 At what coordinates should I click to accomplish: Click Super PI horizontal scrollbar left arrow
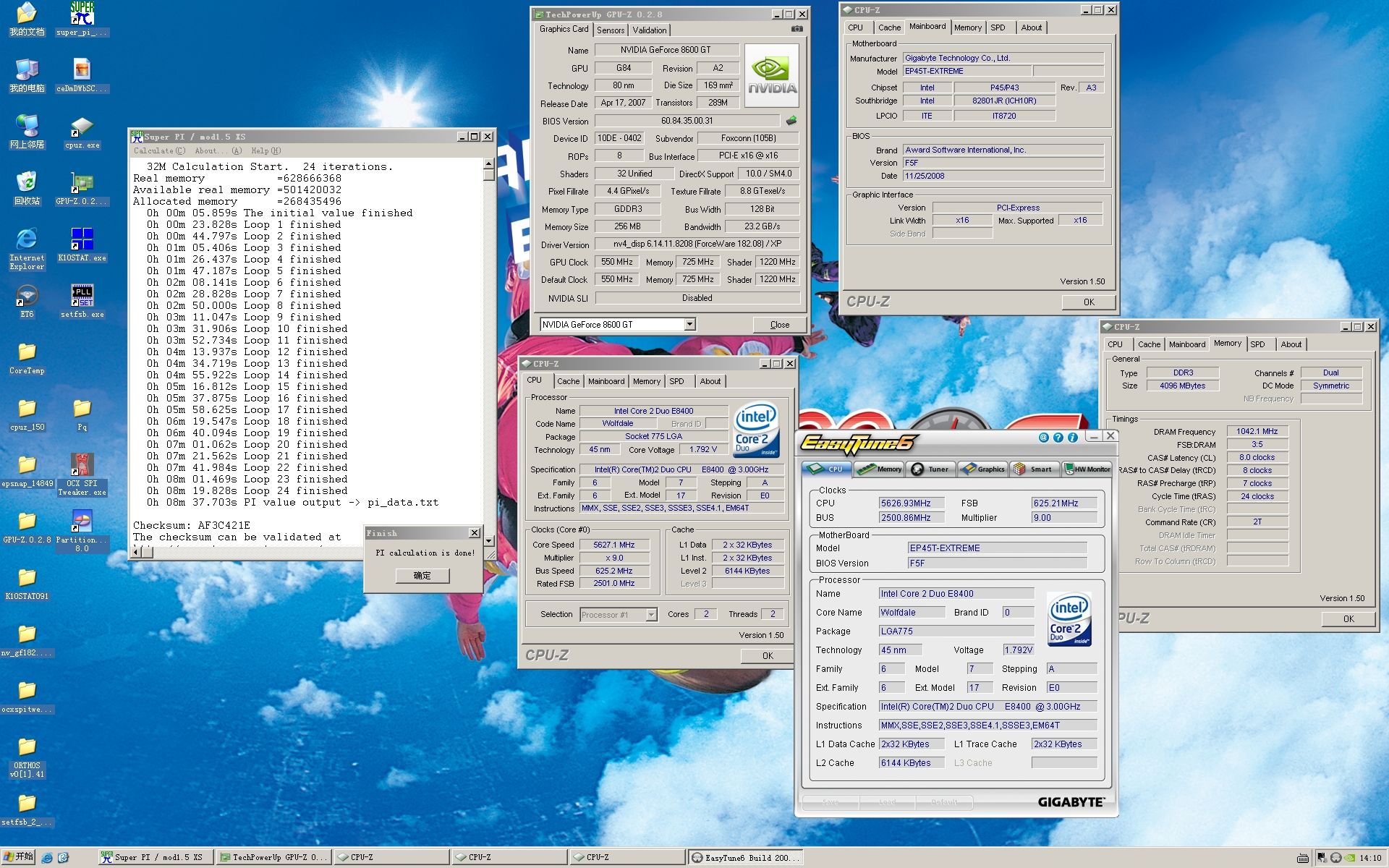click(x=136, y=553)
